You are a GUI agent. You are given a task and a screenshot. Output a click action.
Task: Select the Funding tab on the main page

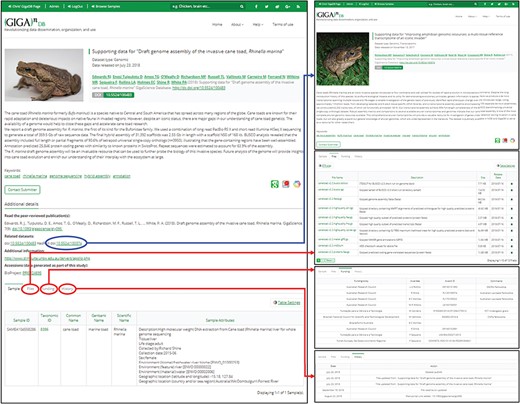tap(48, 289)
